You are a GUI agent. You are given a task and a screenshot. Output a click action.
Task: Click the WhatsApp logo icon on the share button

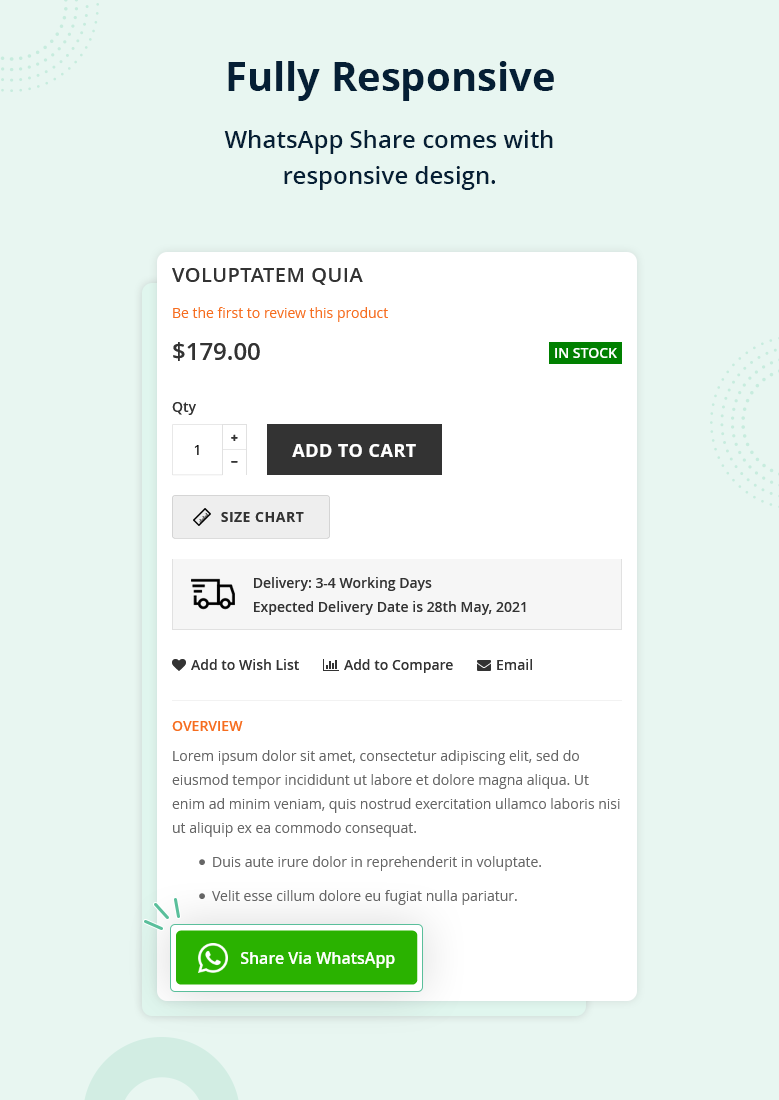coord(211,957)
